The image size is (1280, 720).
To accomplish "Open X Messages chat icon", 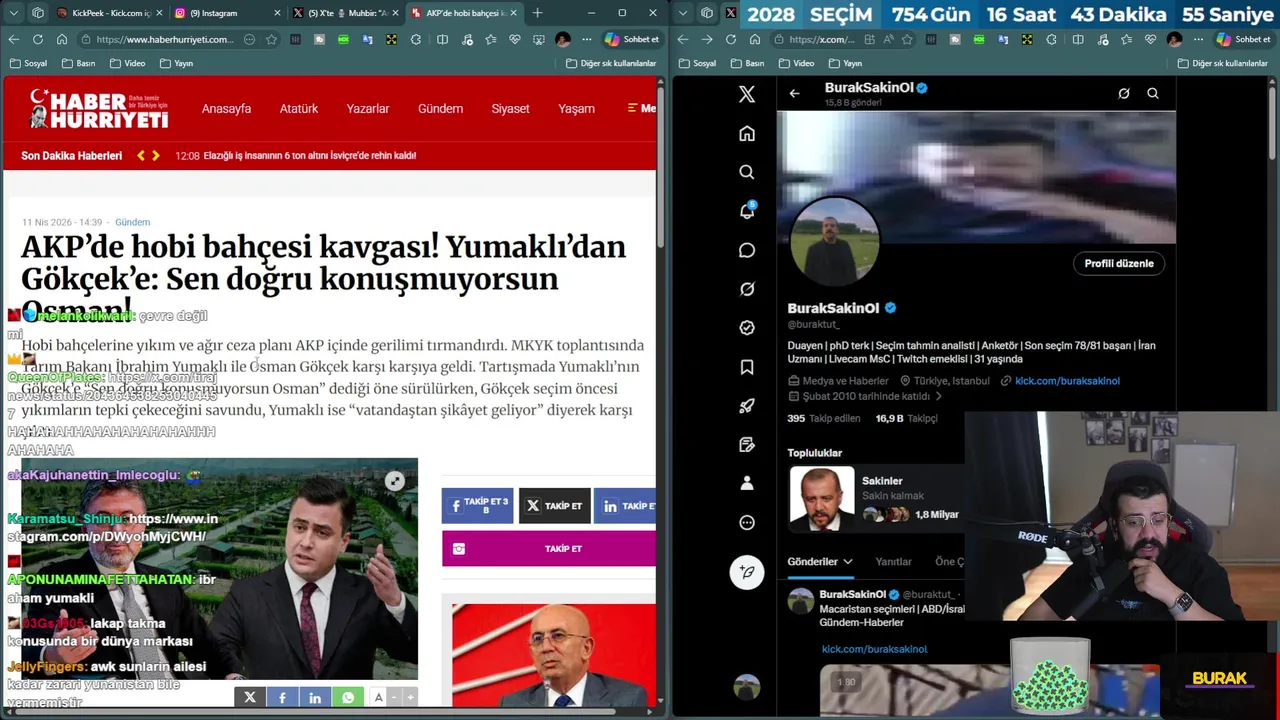I will click(746, 250).
